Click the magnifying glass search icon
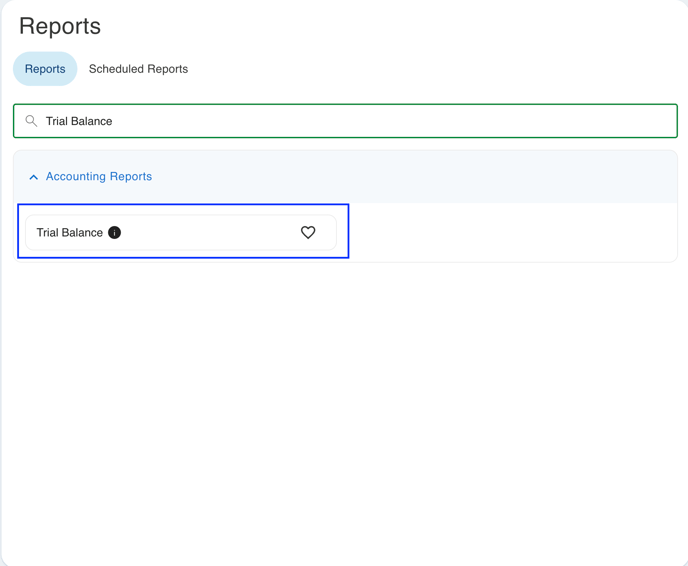The width and height of the screenshot is (688, 566). coord(31,121)
